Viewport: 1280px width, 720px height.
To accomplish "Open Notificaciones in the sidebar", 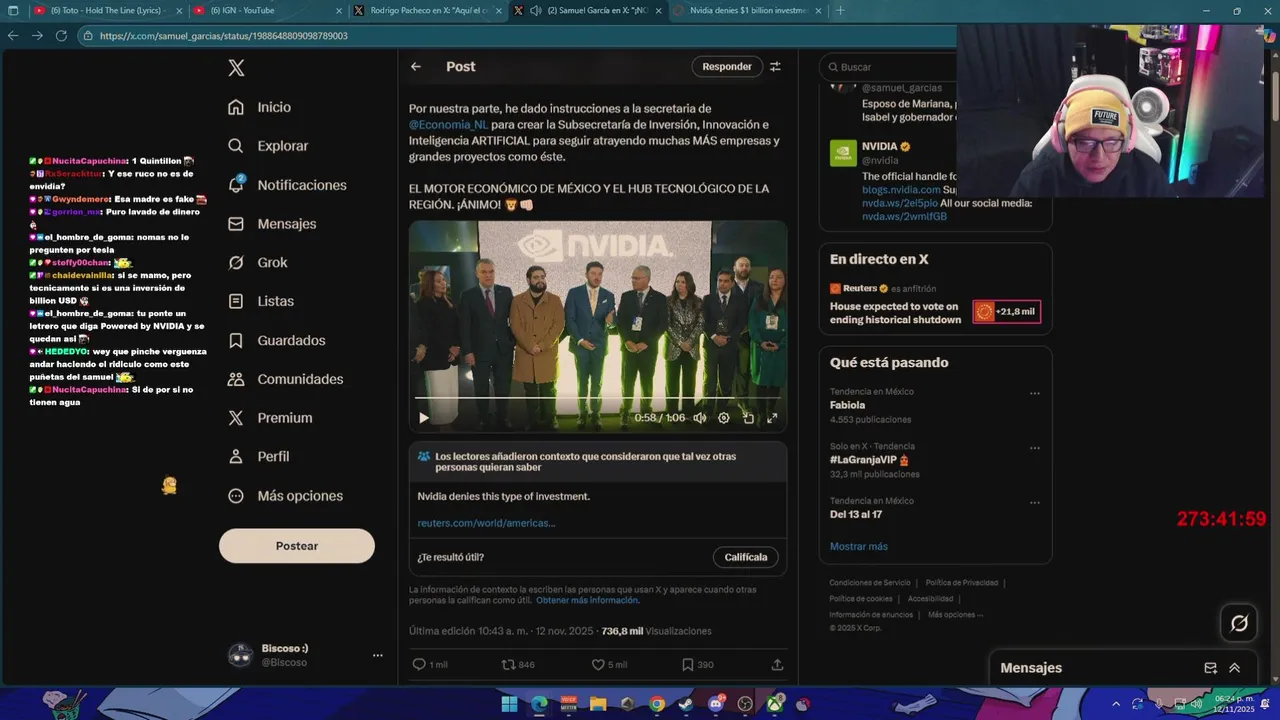I will 287,185.
